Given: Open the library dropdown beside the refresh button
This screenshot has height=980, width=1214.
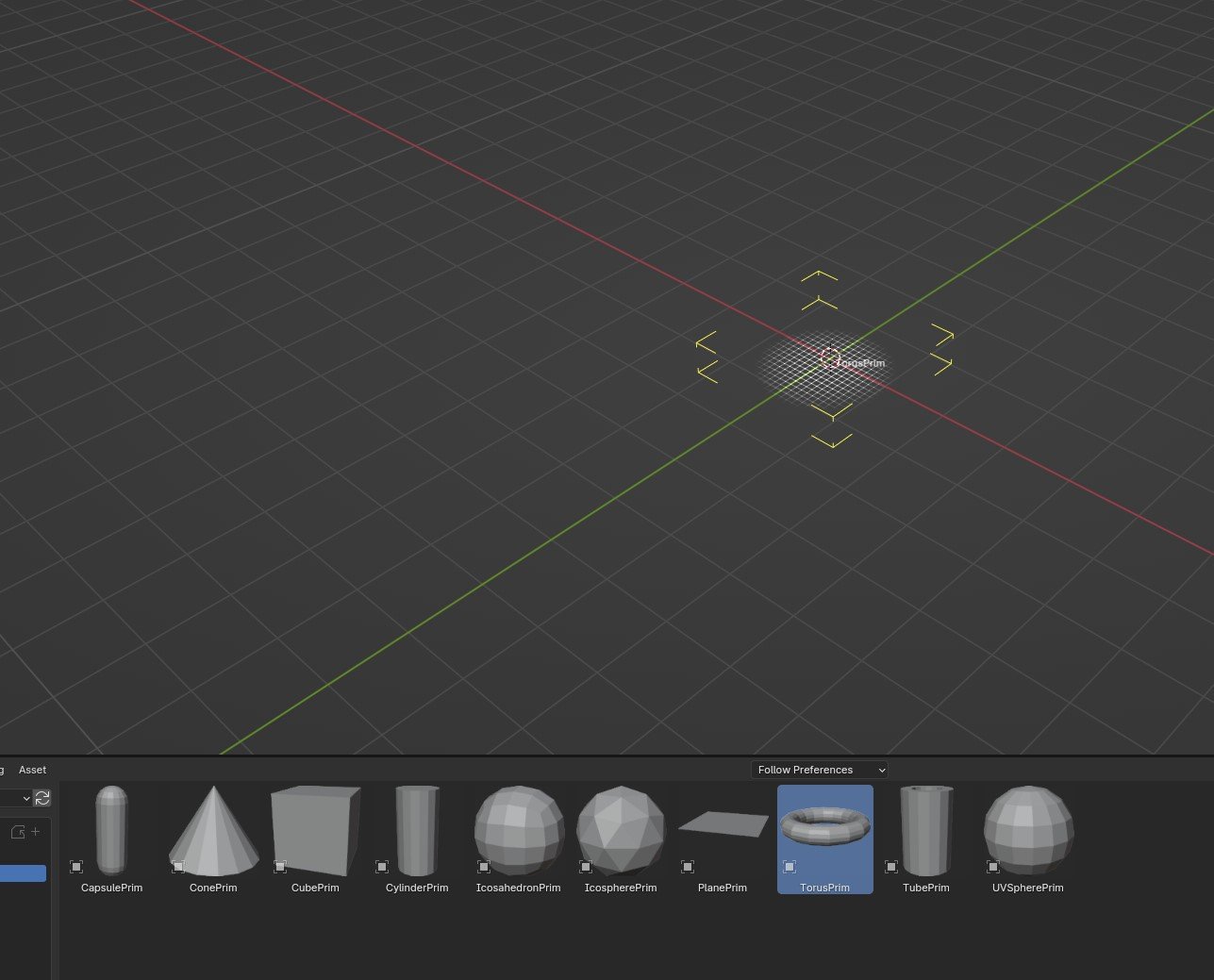Looking at the screenshot, I should coord(16,798).
